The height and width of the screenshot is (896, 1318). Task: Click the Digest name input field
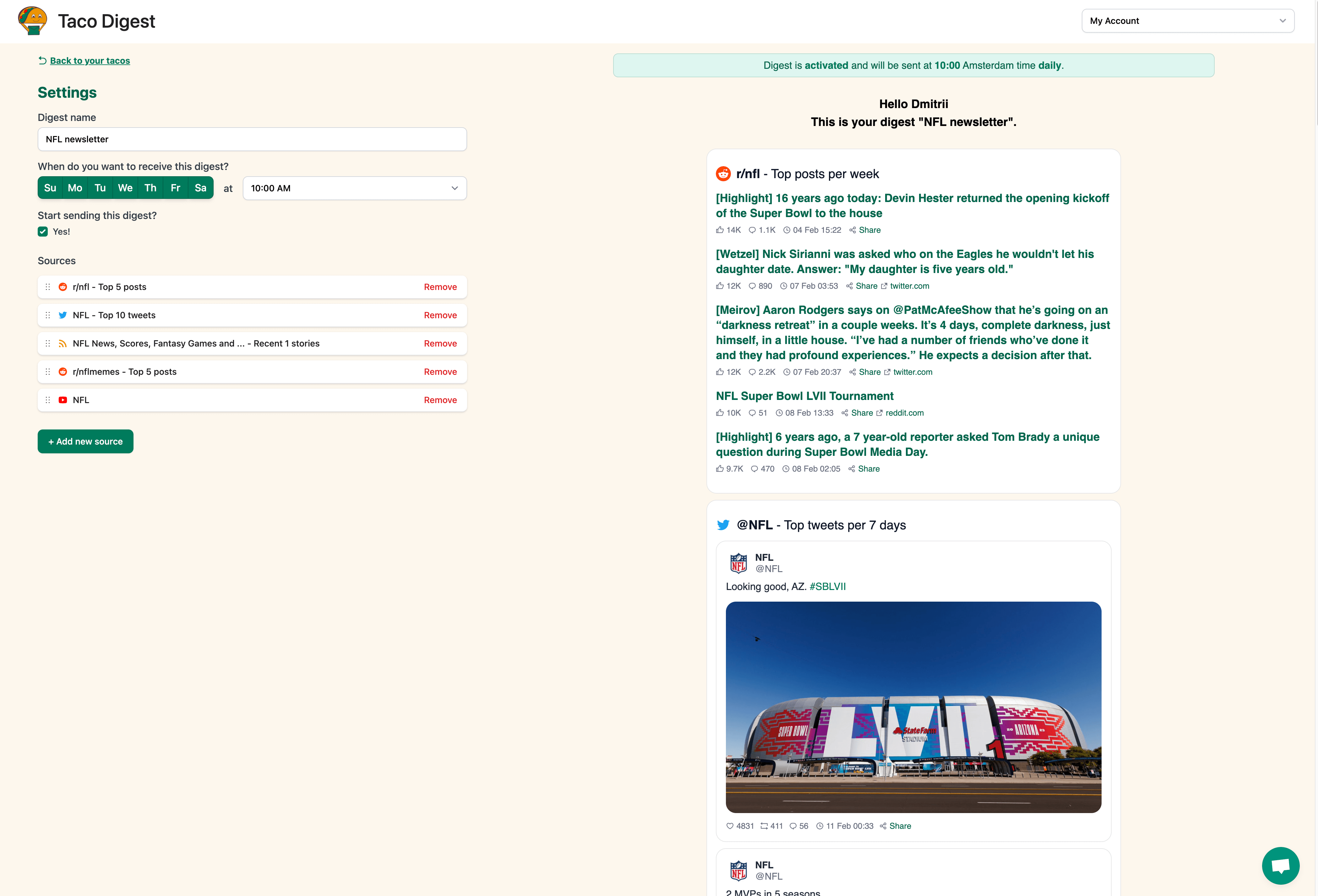pos(252,139)
